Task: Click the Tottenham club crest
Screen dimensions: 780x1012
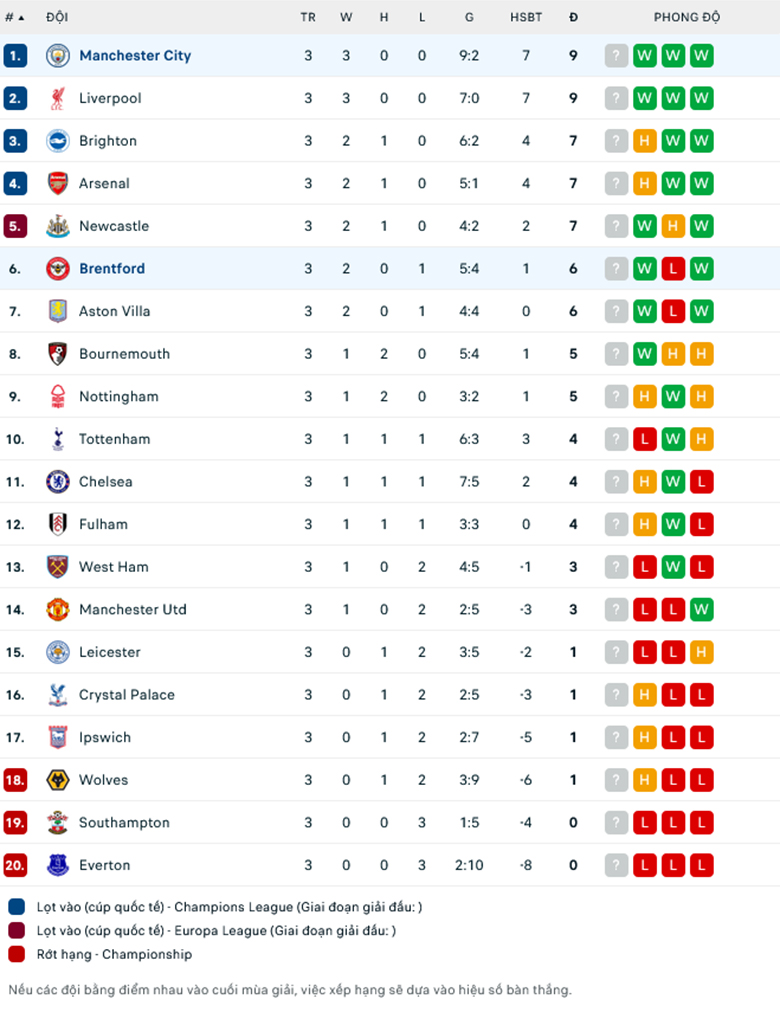Action: click(x=58, y=439)
